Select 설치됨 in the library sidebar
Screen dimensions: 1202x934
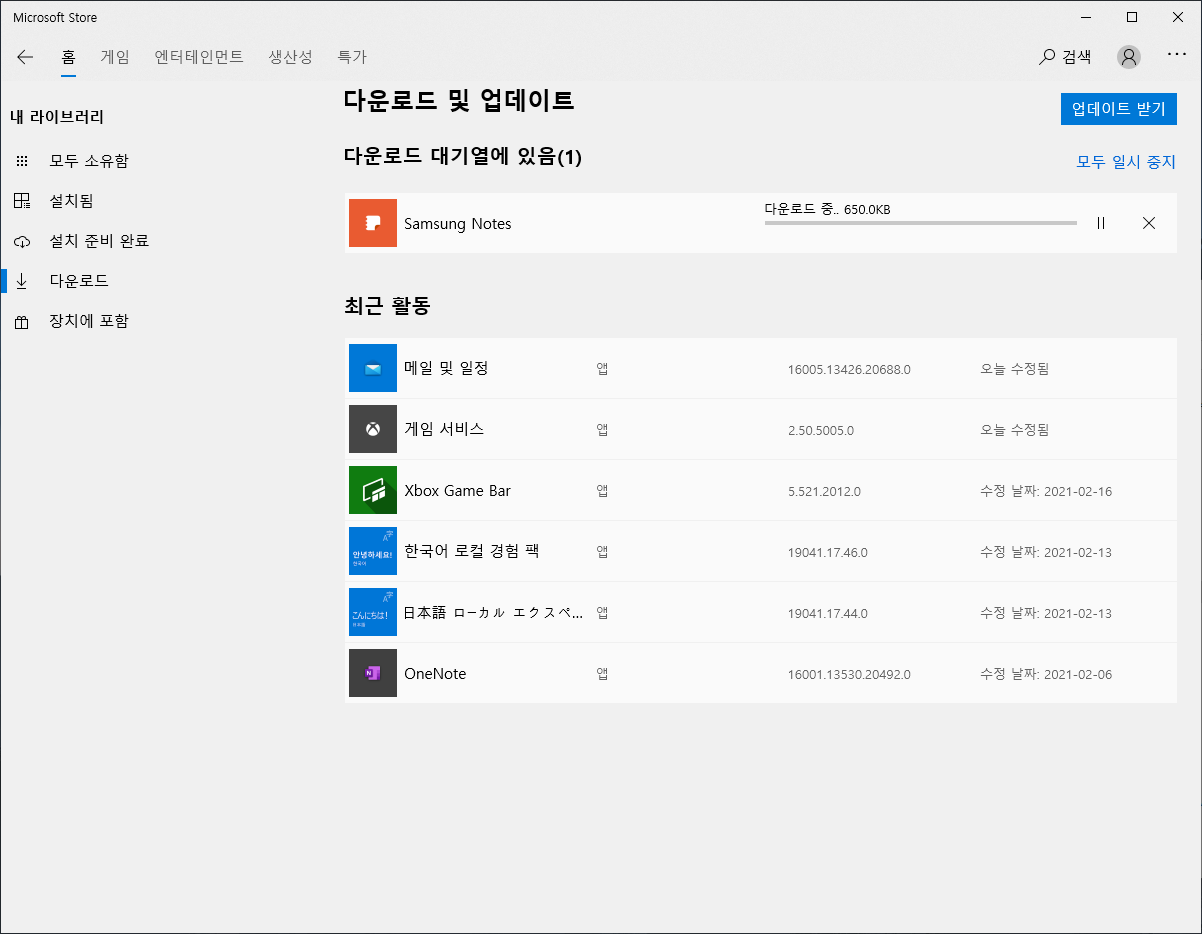71,201
